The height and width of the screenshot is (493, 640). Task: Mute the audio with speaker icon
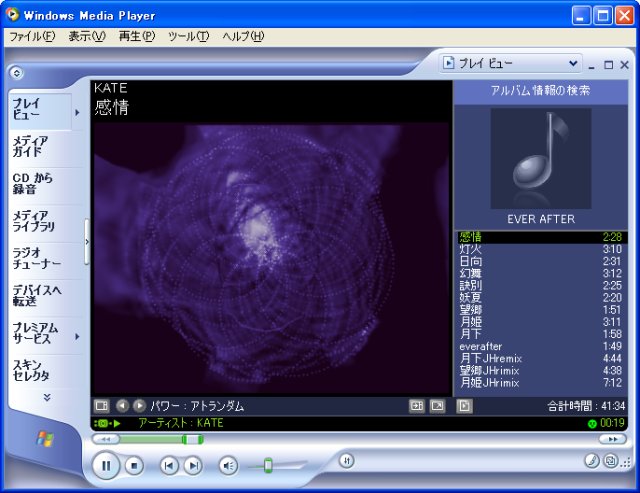tap(228, 466)
